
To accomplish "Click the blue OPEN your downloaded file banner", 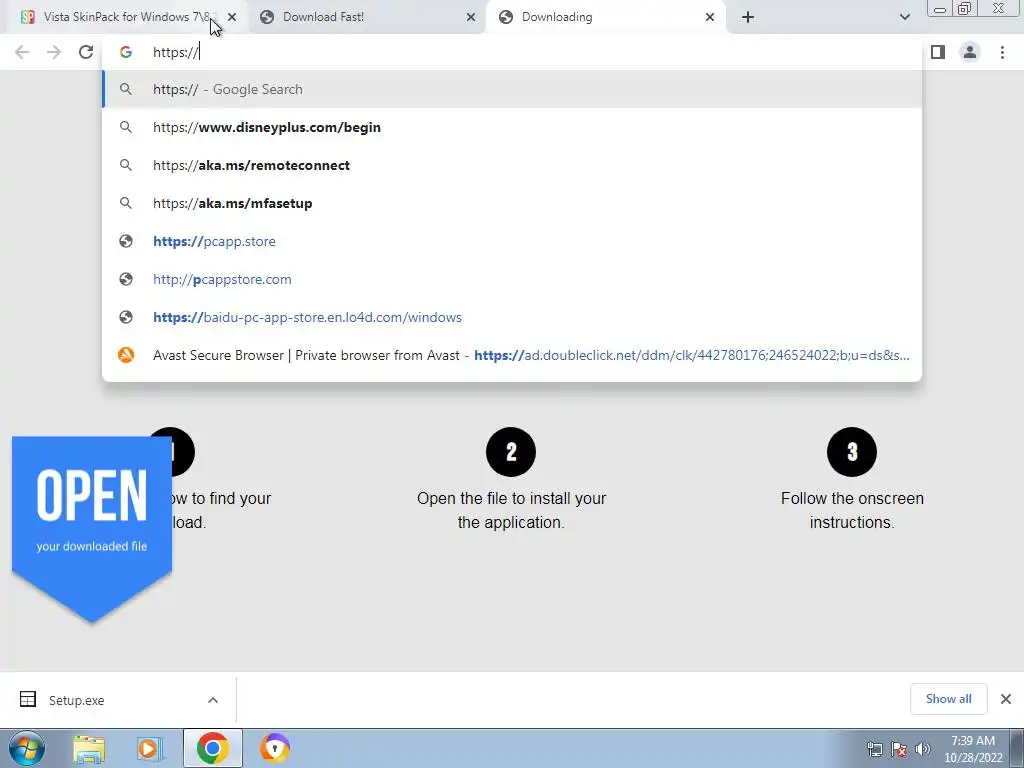I will [x=91, y=529].
